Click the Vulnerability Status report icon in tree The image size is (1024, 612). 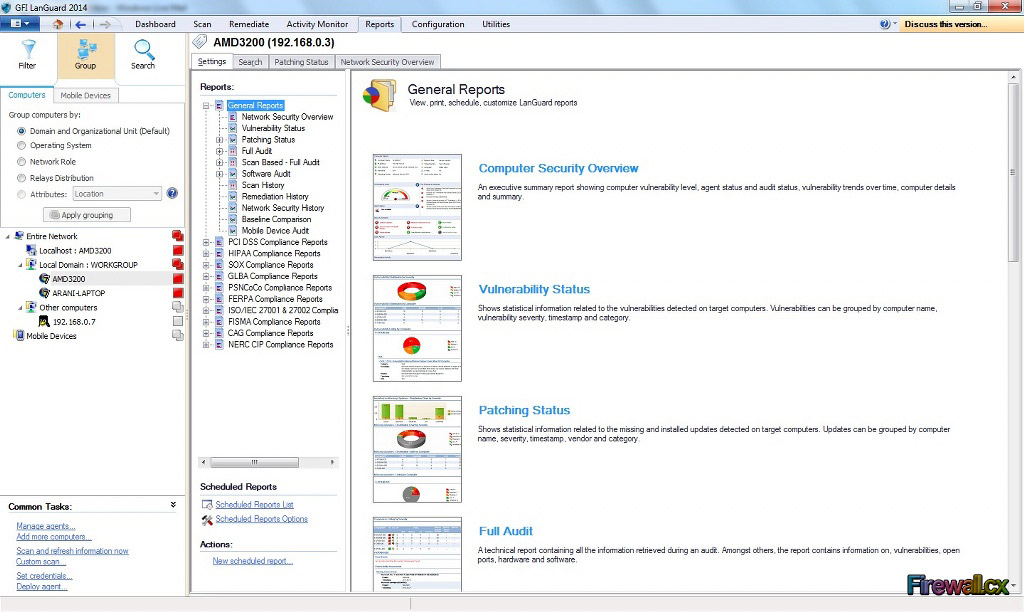232,128
